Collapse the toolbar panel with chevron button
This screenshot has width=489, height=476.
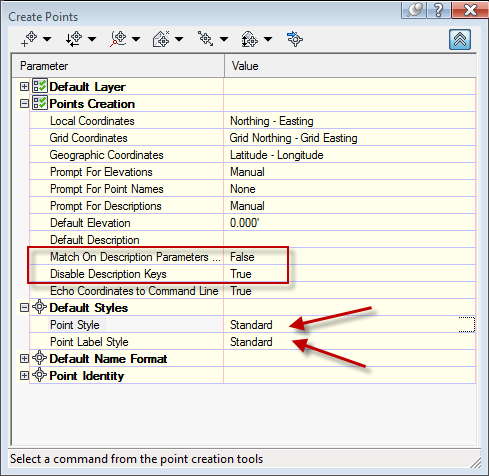tap(460, 40)
